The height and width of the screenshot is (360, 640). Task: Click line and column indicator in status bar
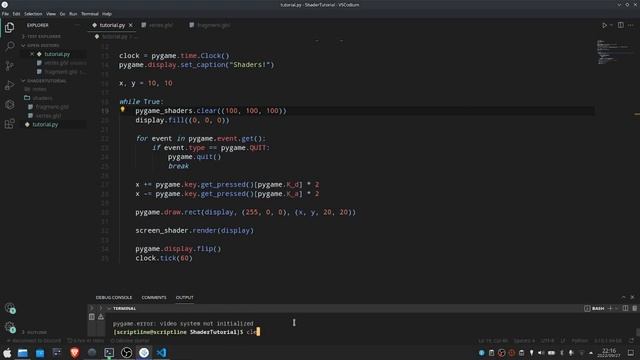tap(493, 340)
